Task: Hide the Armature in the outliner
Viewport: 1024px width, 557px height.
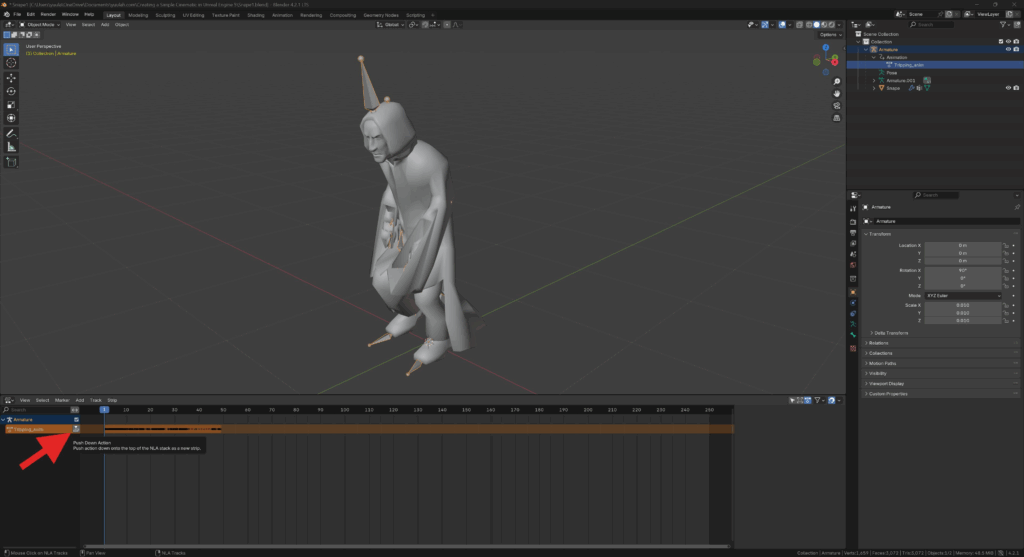Action: coord(1007,49)
